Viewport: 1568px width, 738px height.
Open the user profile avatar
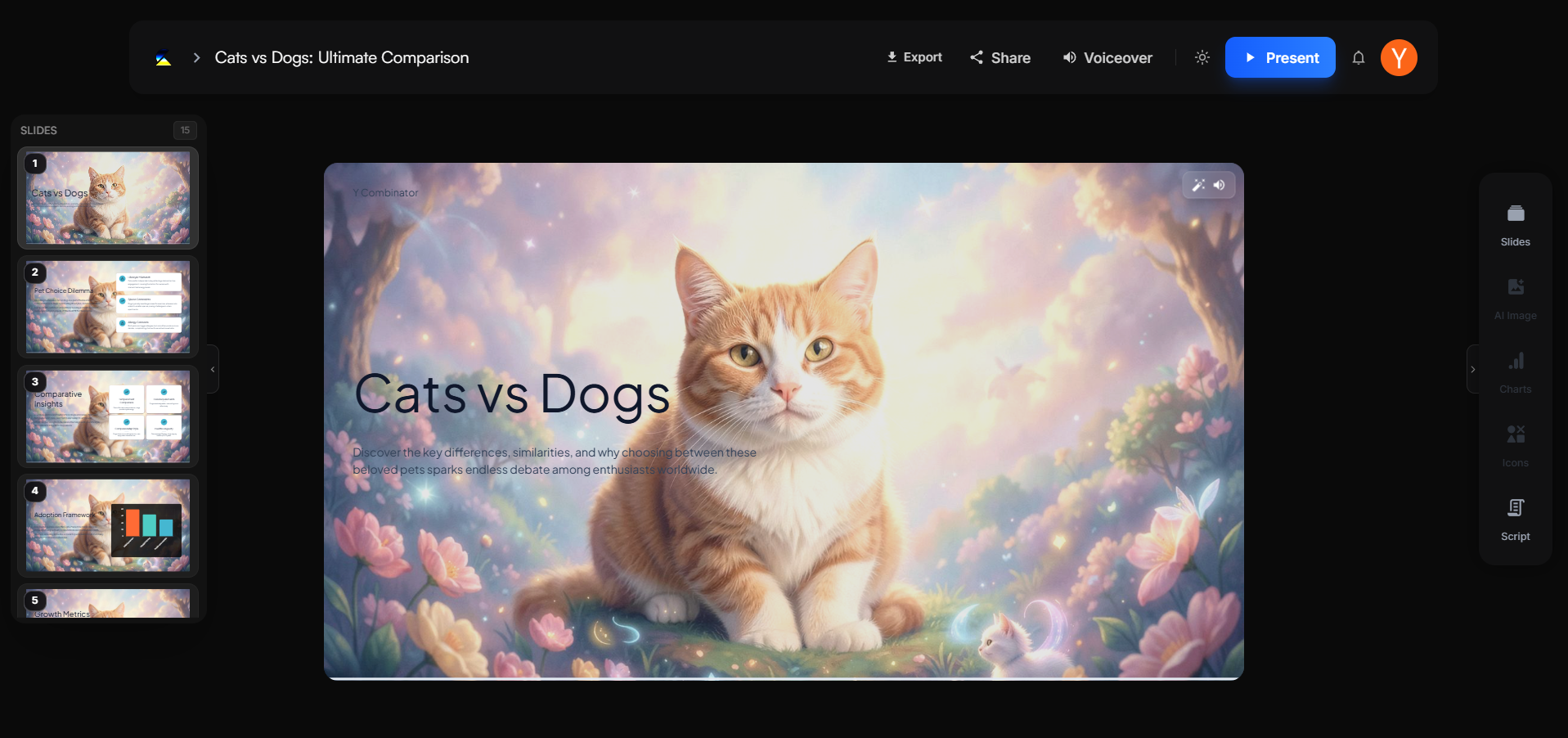[x=1399, y=58]
